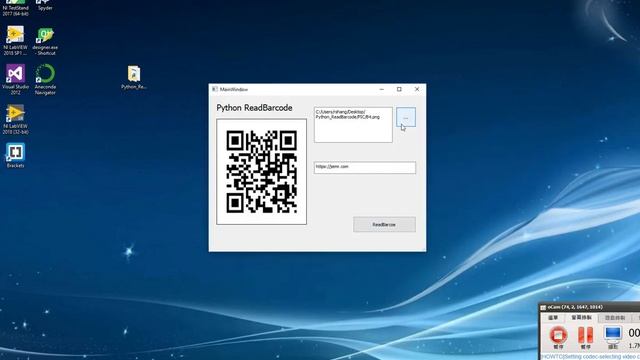Open the first tab in oCam window
This screenshot has height=360, width=640.
pos(553,318)
